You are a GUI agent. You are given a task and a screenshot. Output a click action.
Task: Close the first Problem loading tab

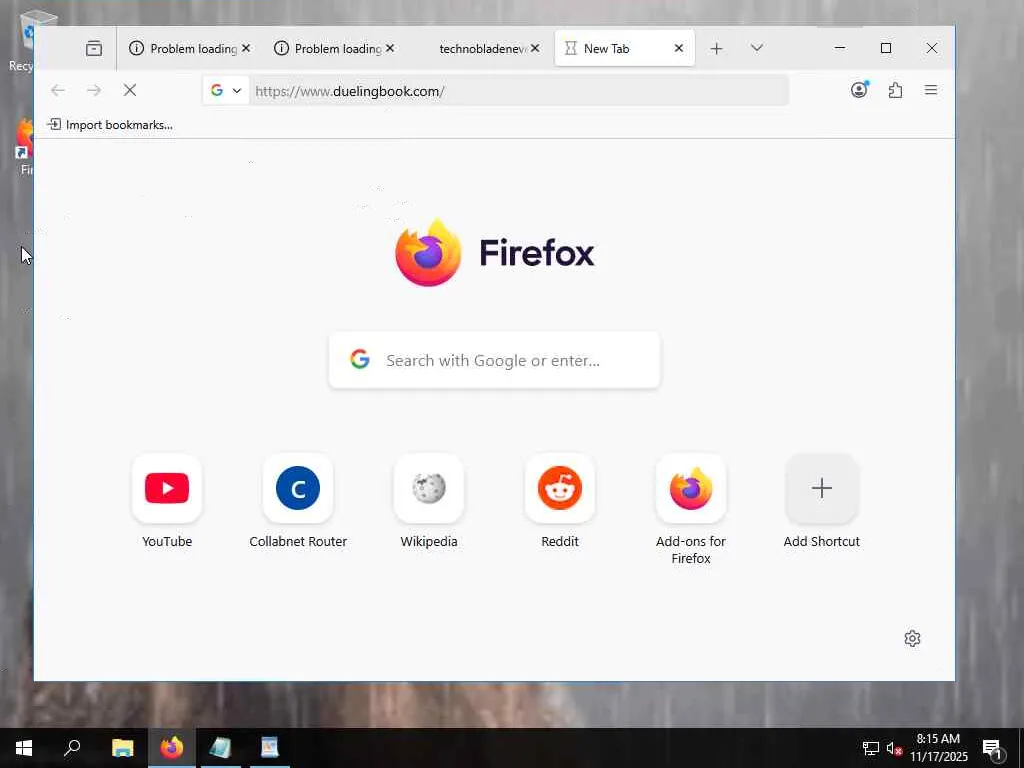tap(246, 48)
